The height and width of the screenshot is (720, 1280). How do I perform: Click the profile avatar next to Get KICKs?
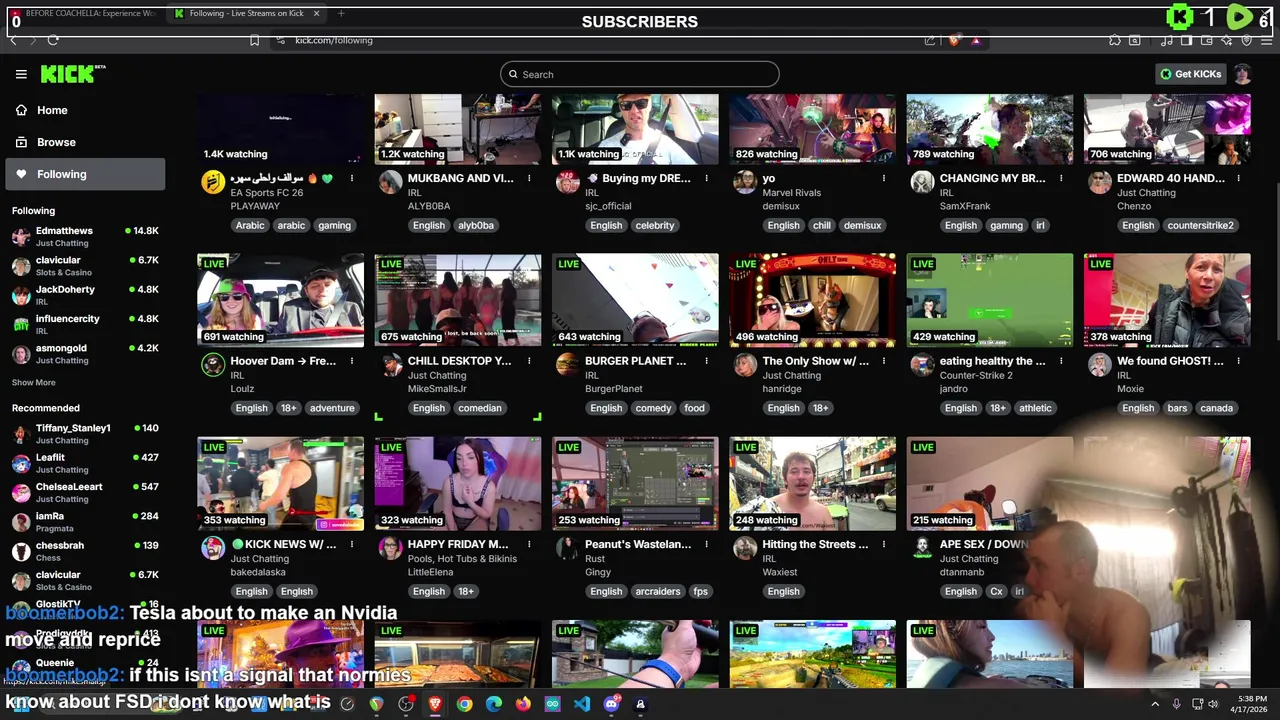pyautogui.click(x=1242, y=74)
